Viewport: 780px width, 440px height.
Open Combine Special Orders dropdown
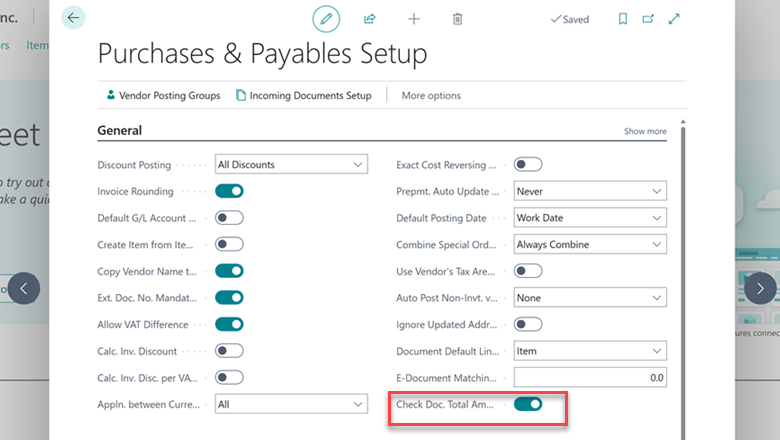(x=590, y=244)
